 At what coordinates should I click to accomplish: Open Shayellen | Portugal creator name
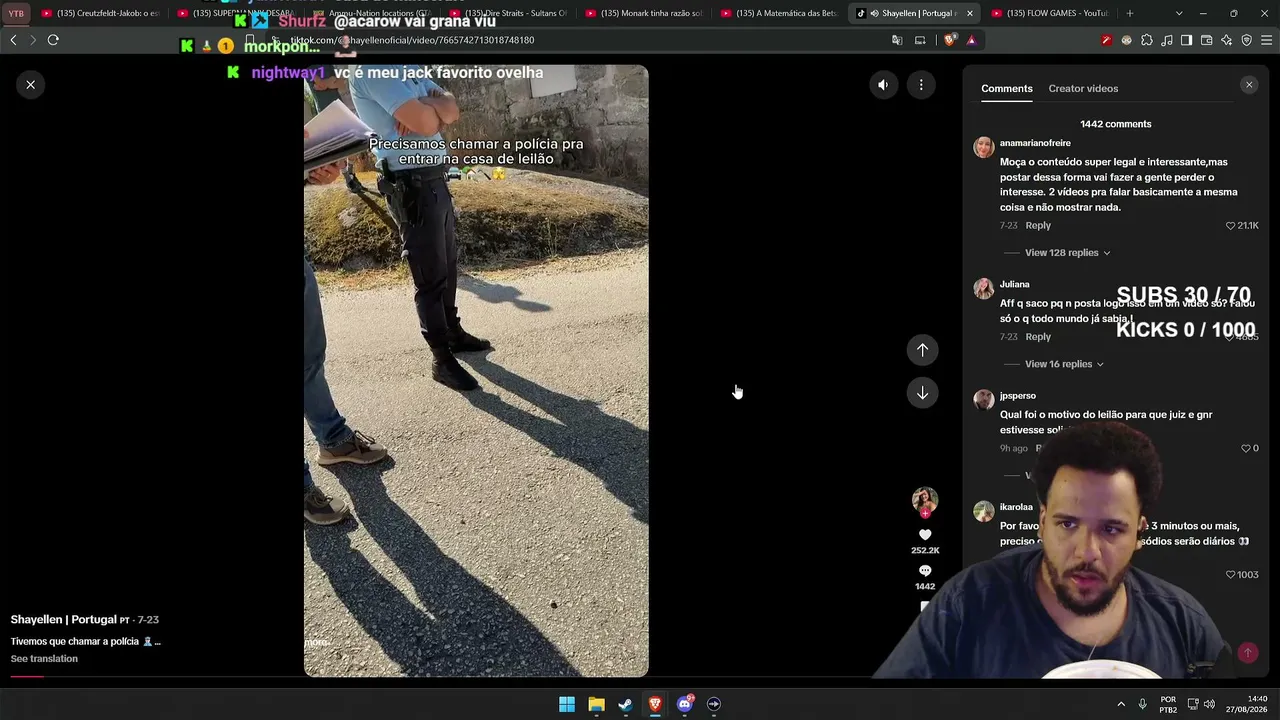64,620
